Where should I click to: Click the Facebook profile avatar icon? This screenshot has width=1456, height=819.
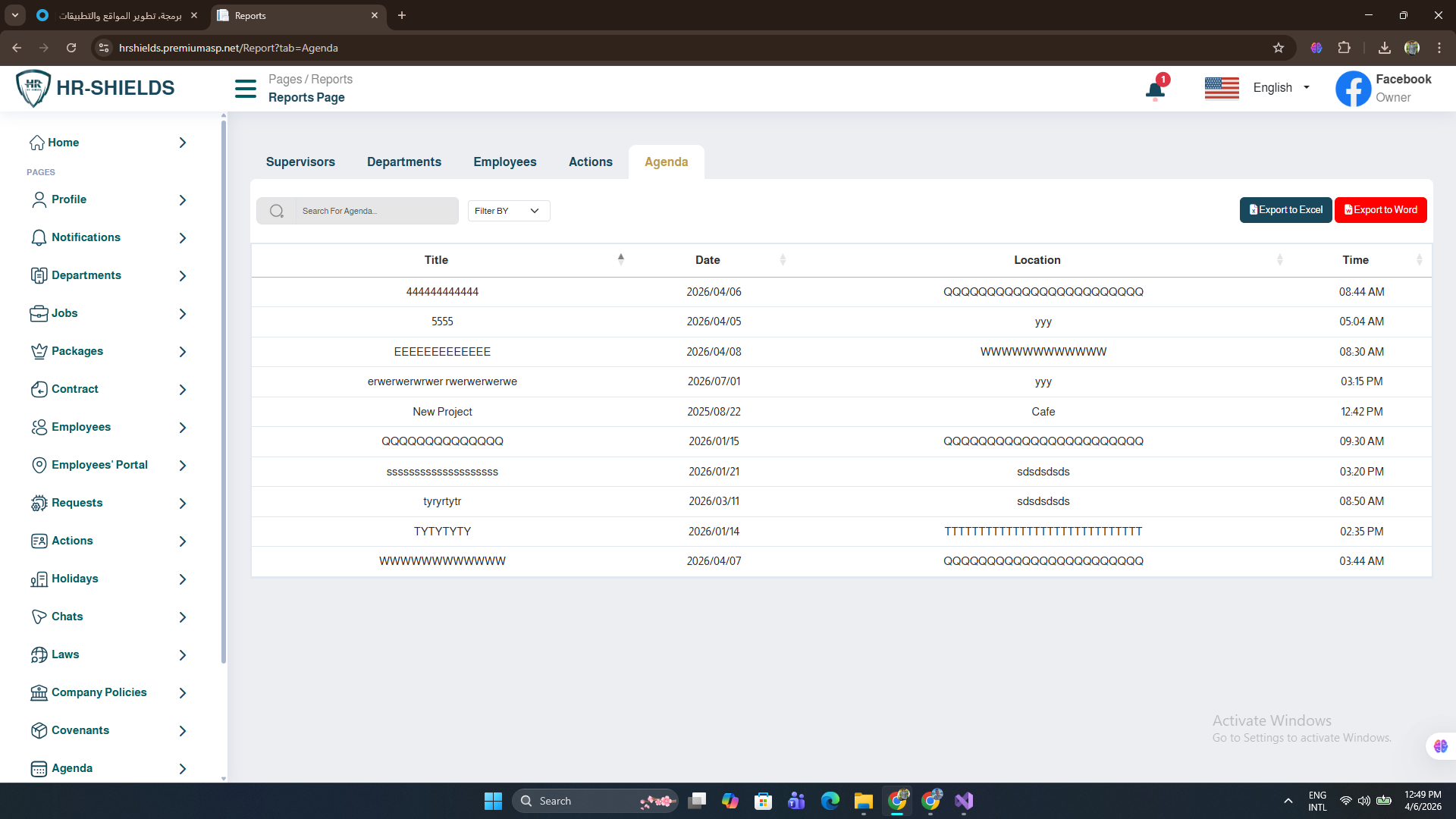pyautogui.click(x=1354, y=89)
